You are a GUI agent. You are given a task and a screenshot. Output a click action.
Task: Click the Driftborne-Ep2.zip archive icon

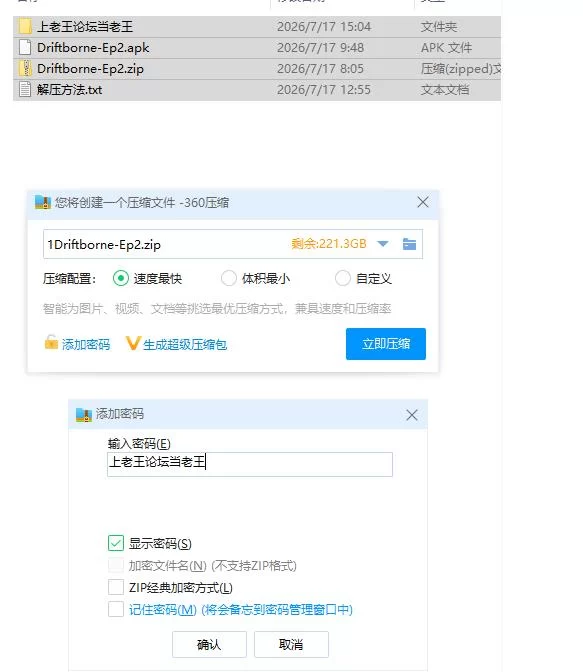click(25, 69)
